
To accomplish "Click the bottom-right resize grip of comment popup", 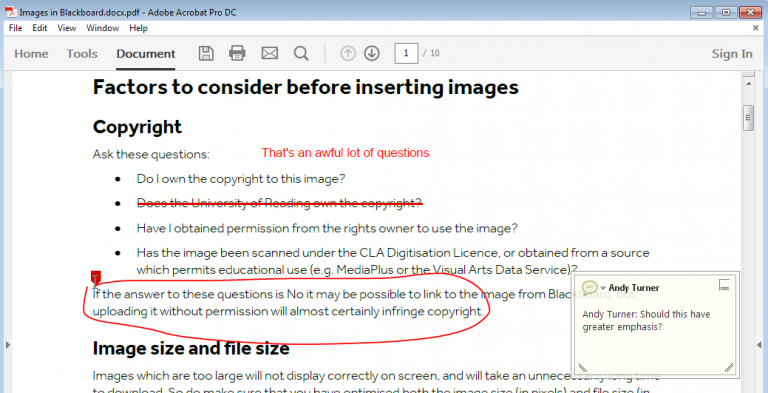I will click(x=729, y=367).
